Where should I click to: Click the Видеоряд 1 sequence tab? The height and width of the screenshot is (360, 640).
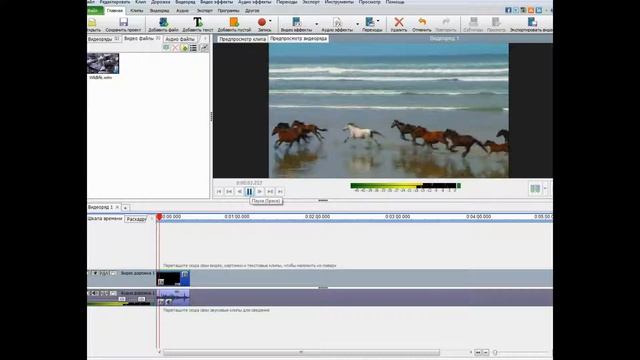[x=100, y=207]
